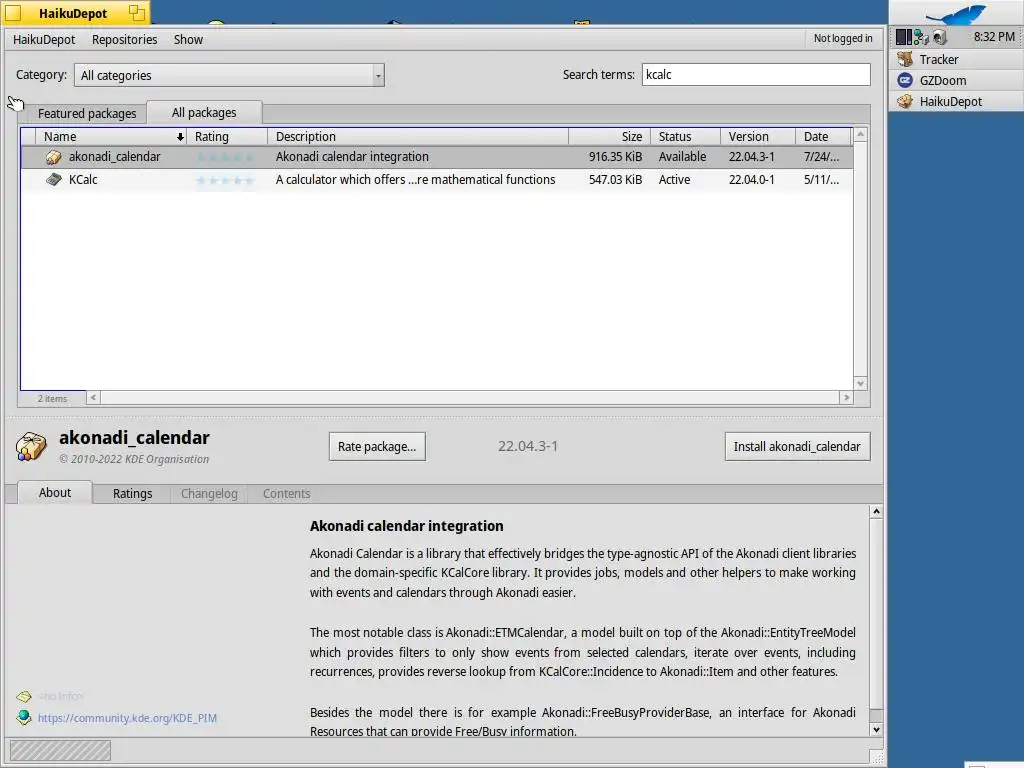Screen dimensions: 1024x768
Task: Open the Show menu
Action: (x=188, y=39)
